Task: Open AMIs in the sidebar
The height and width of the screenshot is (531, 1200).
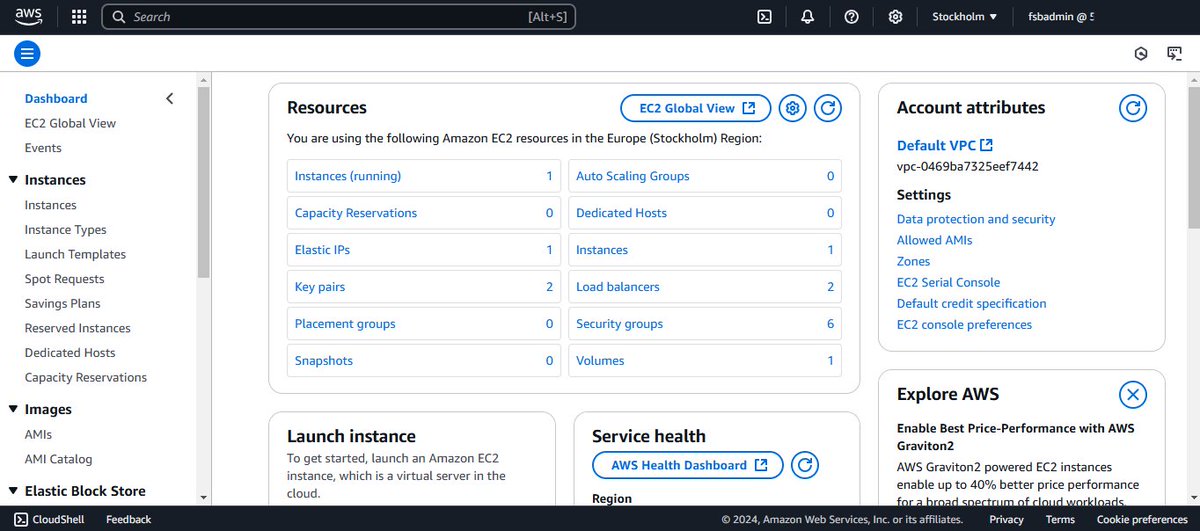Action: click(x=38, y=435)
